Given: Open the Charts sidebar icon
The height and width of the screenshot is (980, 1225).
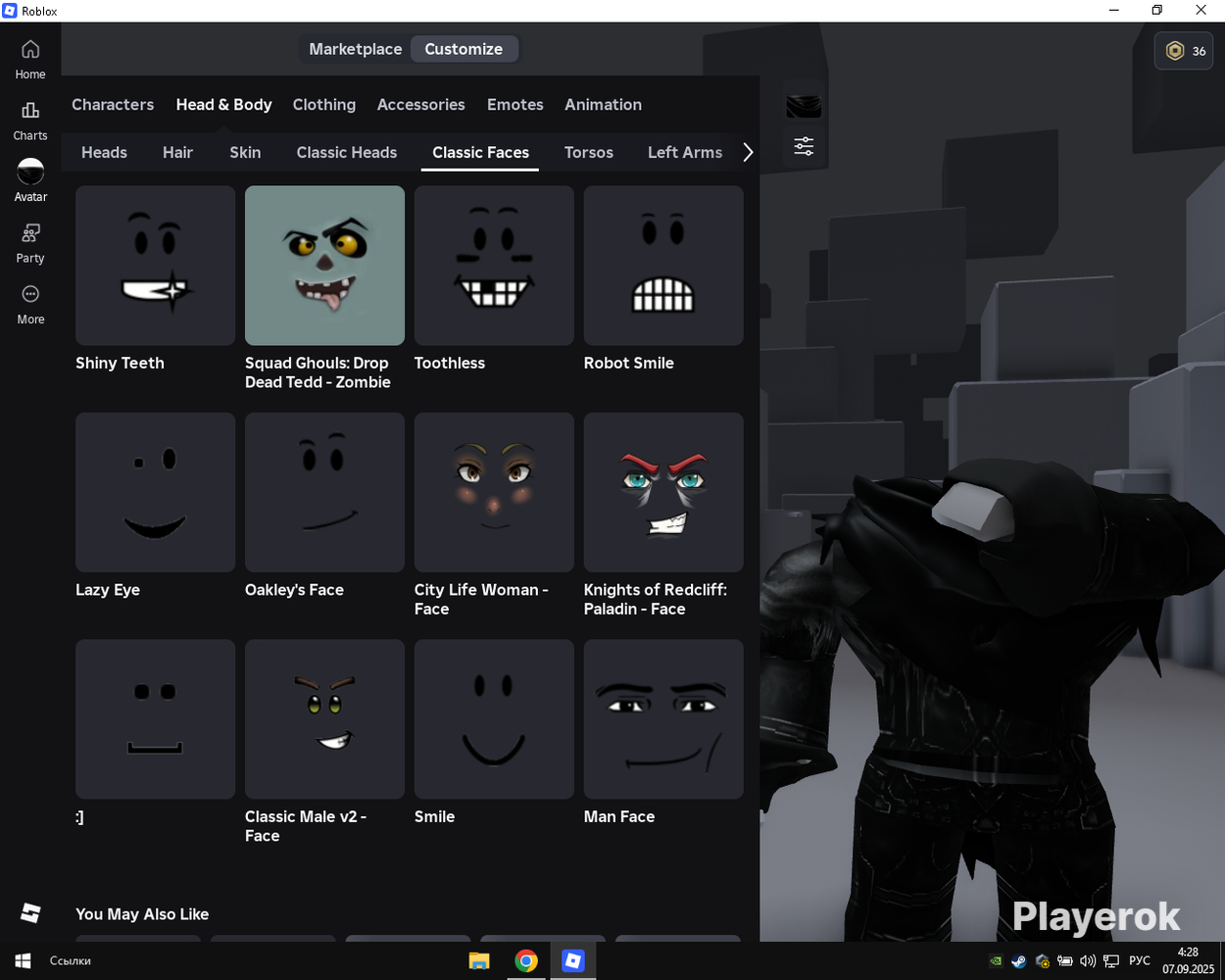Looking at the screenshot, I should [x=30, y=122].
